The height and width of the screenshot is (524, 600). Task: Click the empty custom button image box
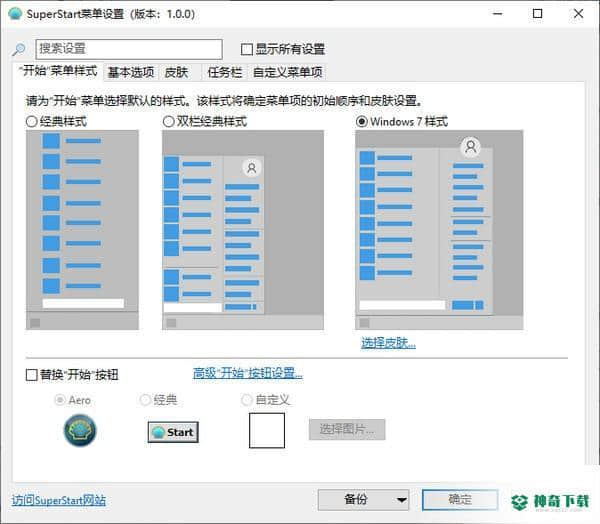click(267, 430)
